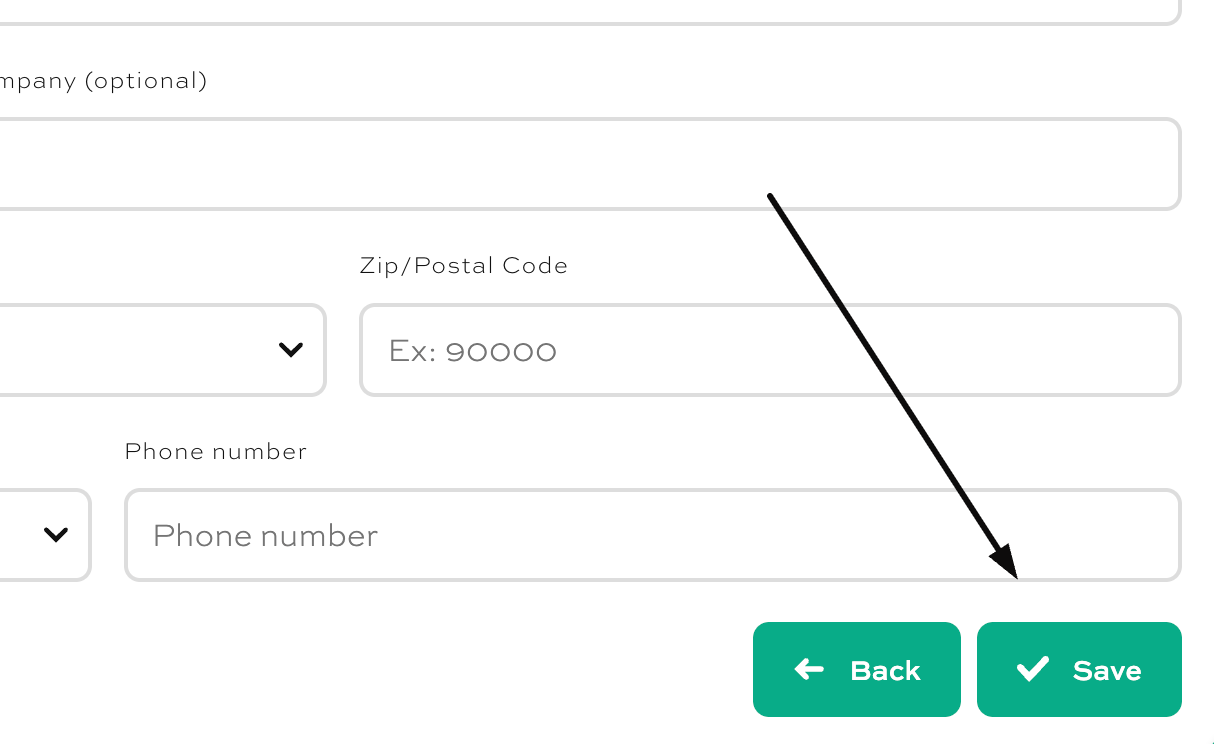Focus the Phone number input field
The width and height of the screenshot is (1214, 744).
653,535
